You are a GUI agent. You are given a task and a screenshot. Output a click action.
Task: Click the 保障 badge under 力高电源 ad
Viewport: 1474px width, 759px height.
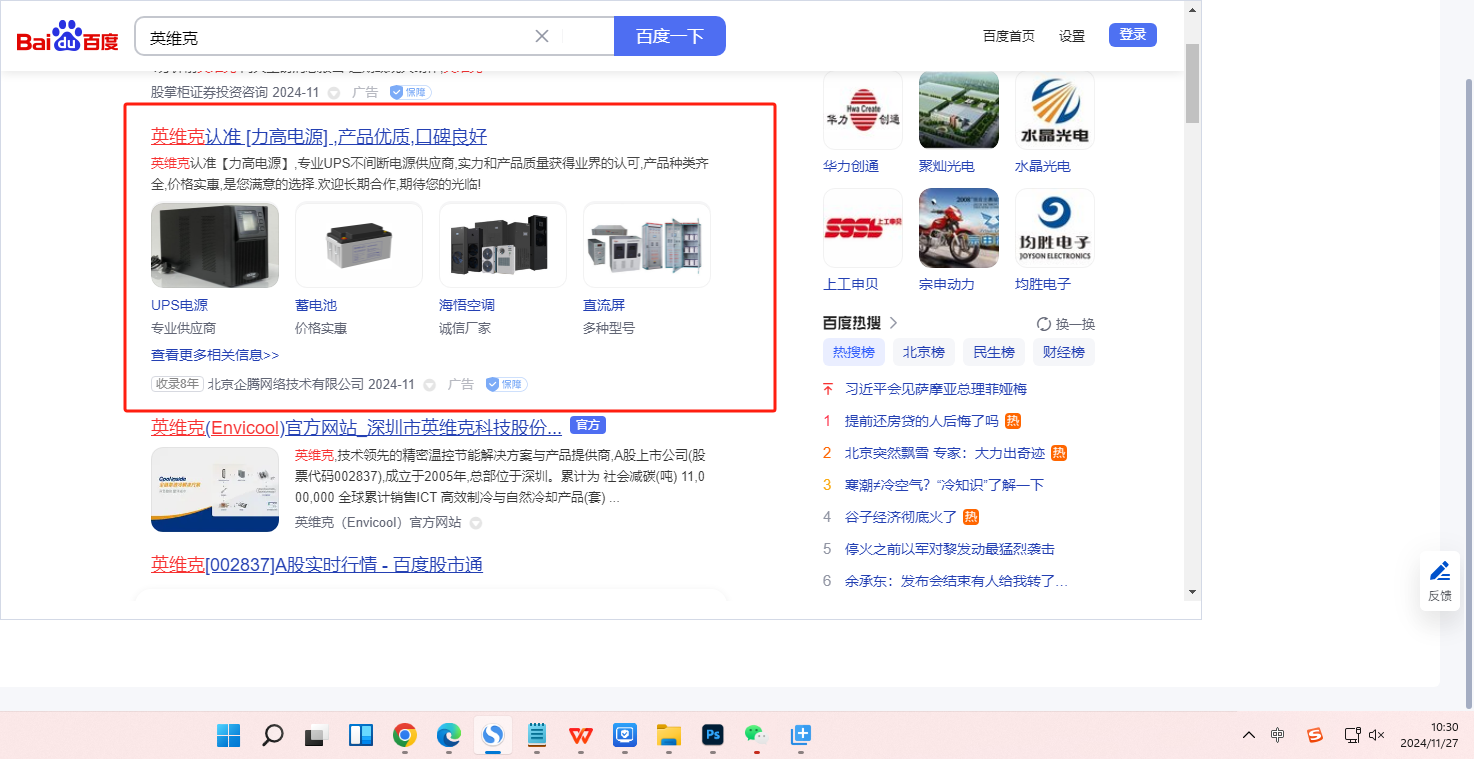(506, 384)
